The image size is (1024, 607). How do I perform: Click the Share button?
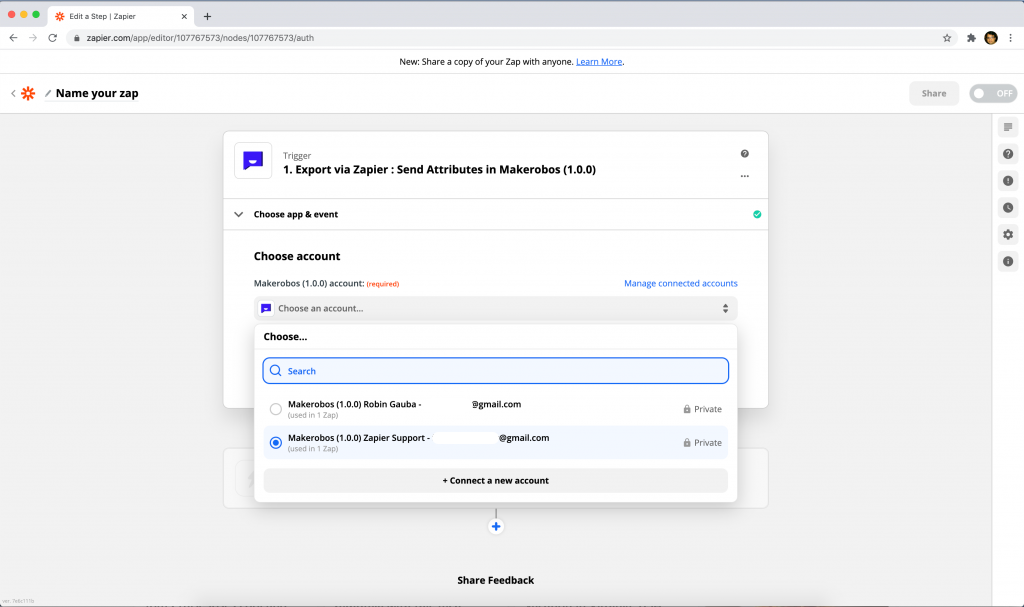(x=934, y=93)
